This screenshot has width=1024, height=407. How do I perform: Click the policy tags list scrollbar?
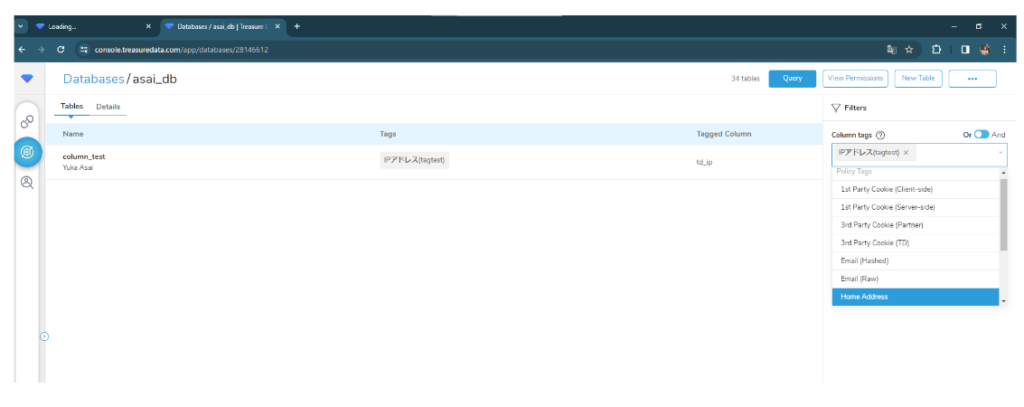(1004, 214)
